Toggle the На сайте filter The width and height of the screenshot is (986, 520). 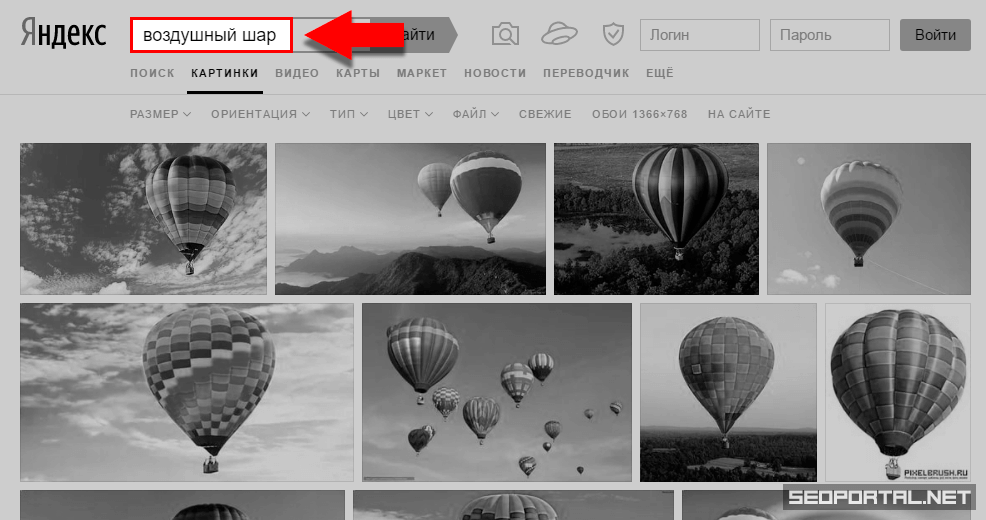coord(738,114)
